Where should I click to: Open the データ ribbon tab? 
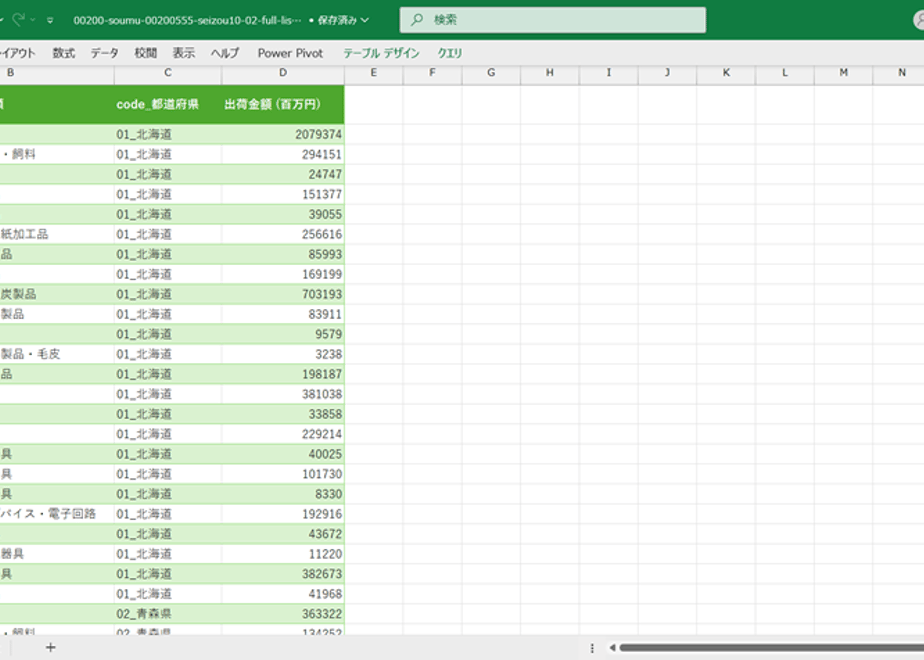[x=104, y=53]
